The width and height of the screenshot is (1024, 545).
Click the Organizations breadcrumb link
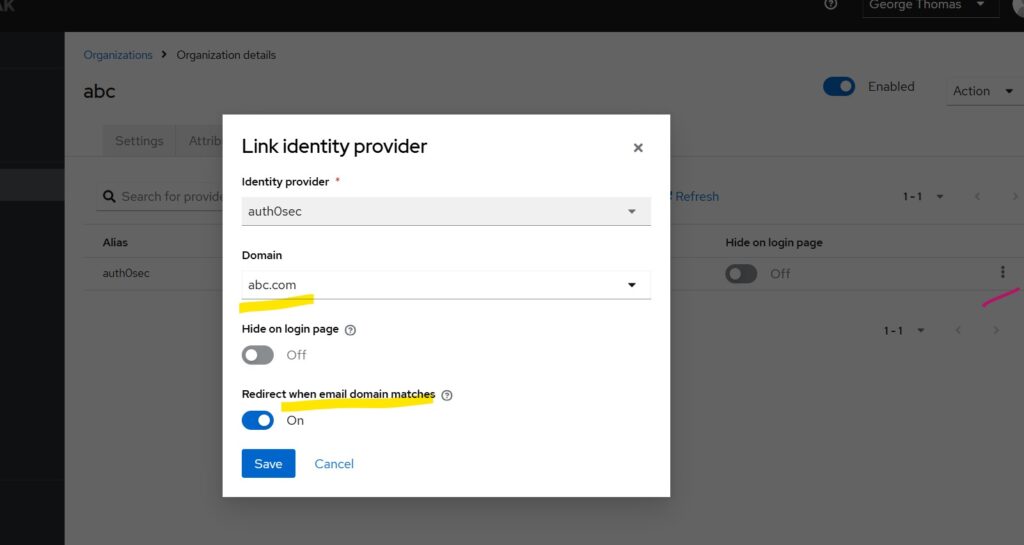pyautogui.click(x=118, y=55)
